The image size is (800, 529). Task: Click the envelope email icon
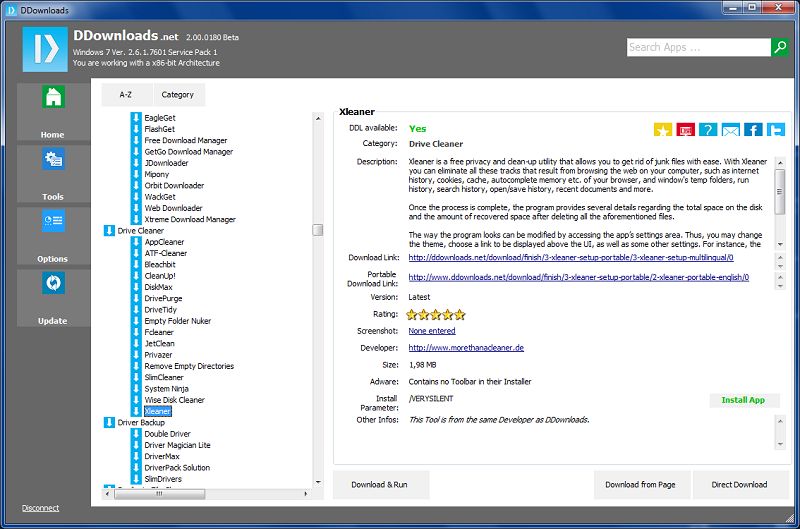coord(731,130)
